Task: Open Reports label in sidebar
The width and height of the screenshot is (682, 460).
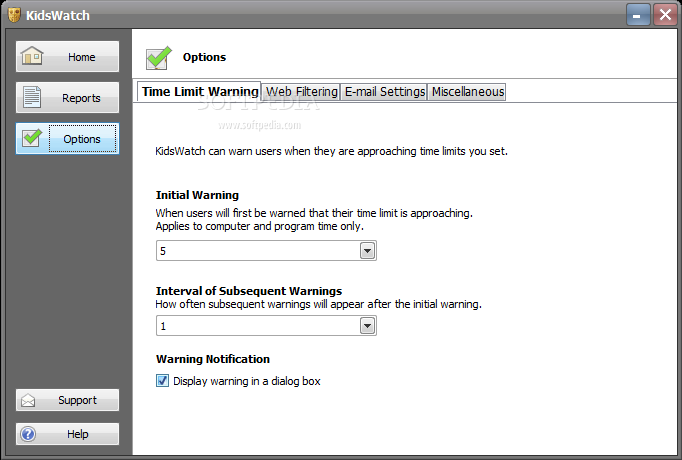Action: 81,98
